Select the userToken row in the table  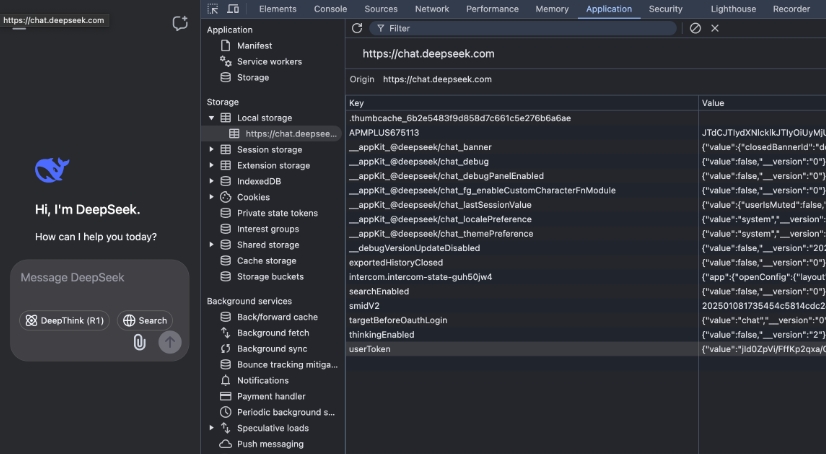(x=370, y=349)
